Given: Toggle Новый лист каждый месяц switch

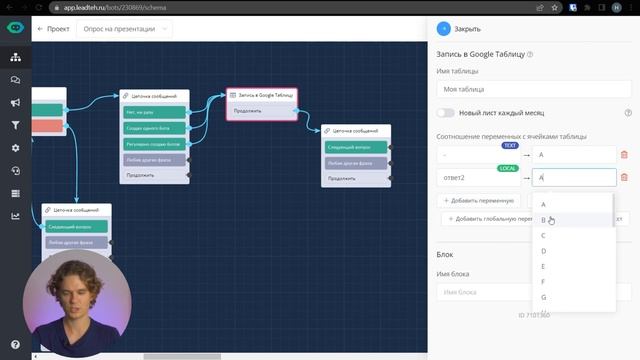Looking at the screenshot, I should 445,113.
